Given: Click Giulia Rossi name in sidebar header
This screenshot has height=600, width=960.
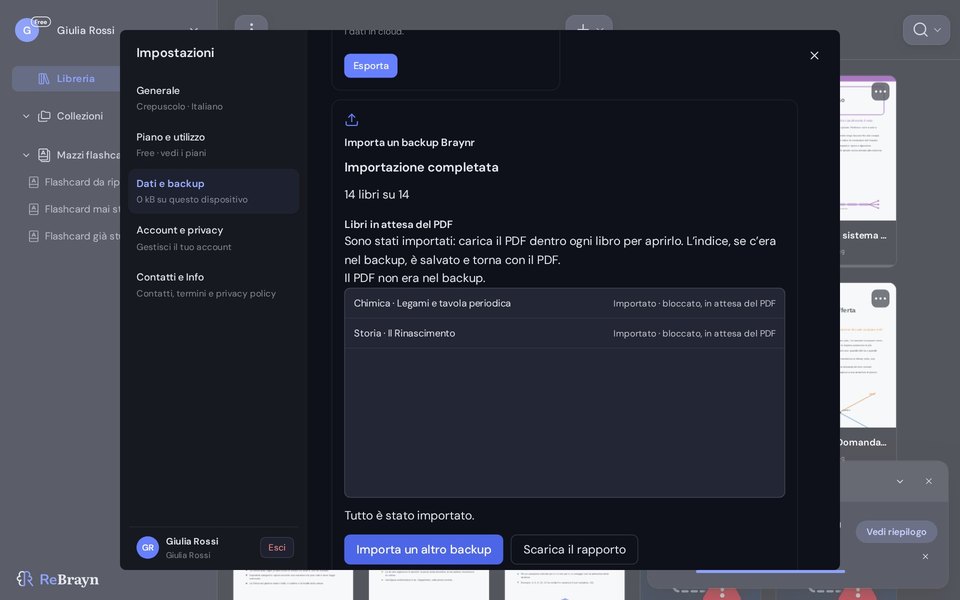Looking at the screenshot, I should coord(86,30).
